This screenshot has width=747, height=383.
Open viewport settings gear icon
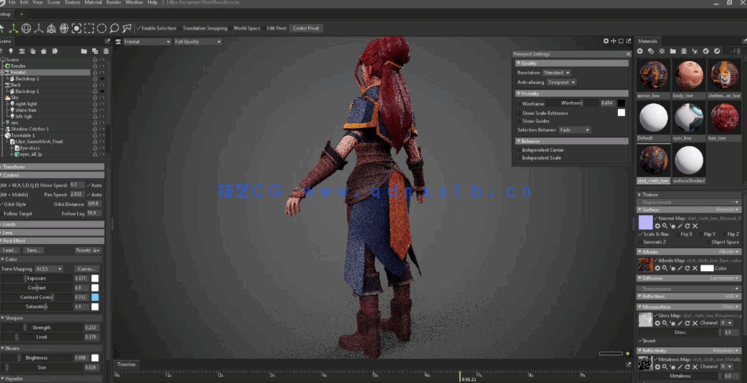(x=606, y=41)
